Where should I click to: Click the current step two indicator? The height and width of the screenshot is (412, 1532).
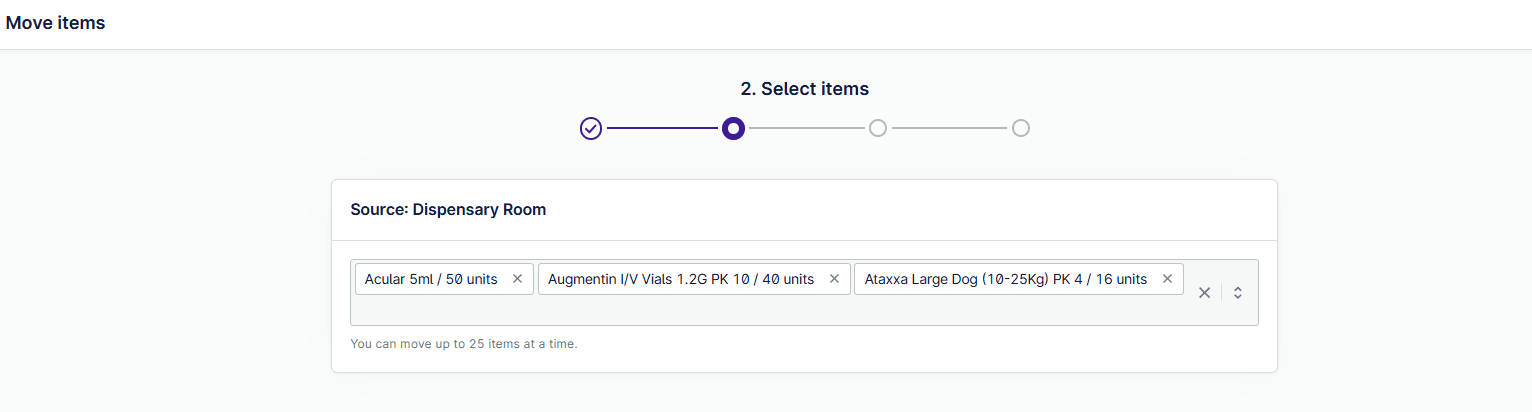(x=734, y=128)
